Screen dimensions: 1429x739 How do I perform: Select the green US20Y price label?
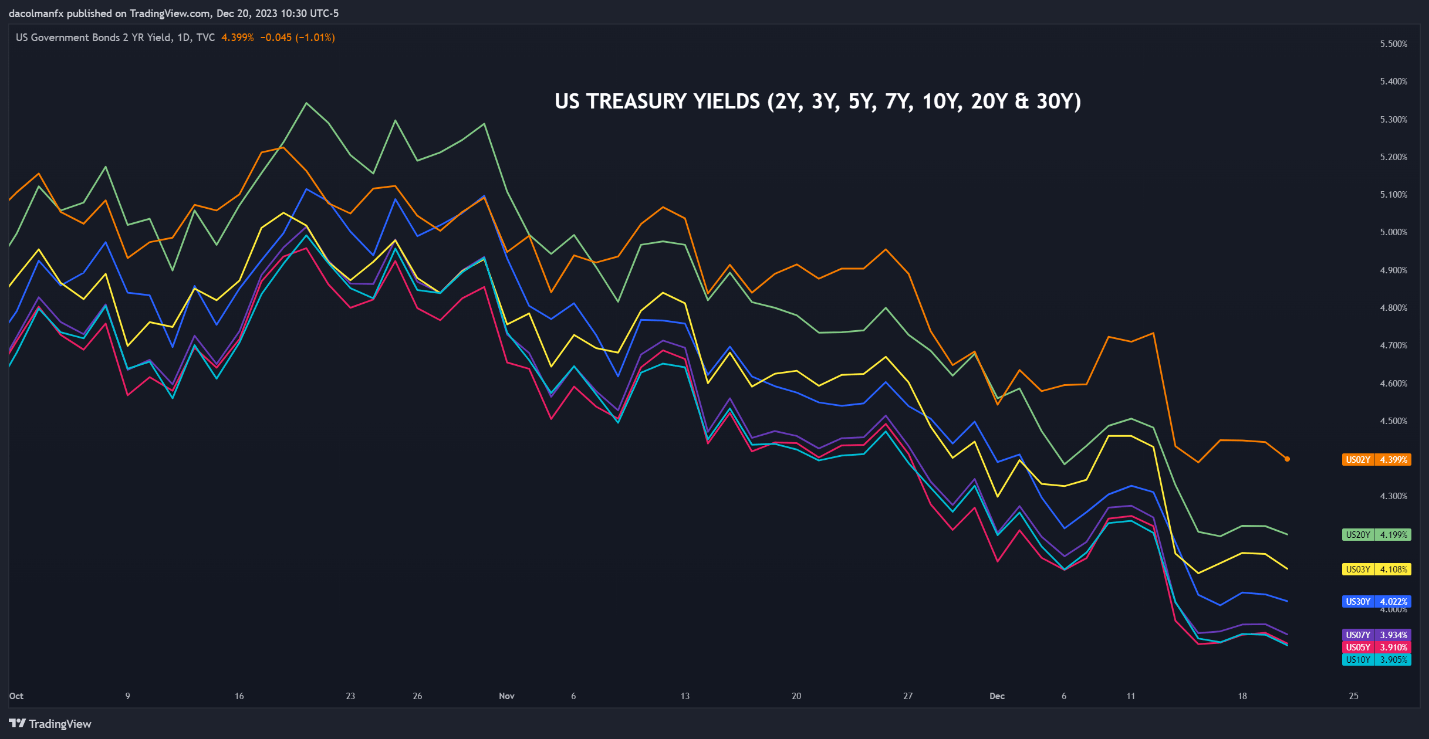click(1376, 535)
